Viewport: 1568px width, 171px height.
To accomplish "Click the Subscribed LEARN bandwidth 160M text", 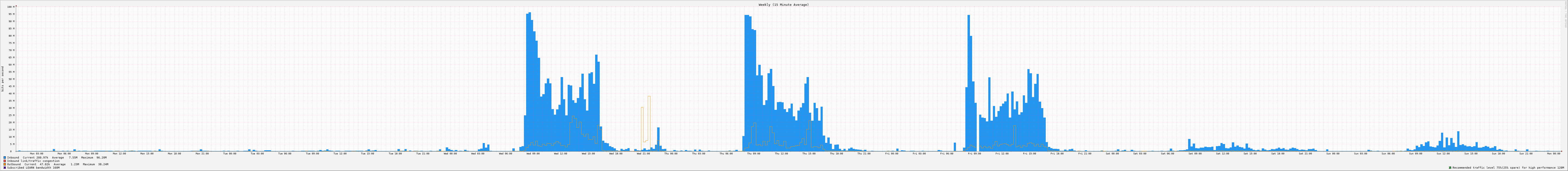I will [34, 167].
